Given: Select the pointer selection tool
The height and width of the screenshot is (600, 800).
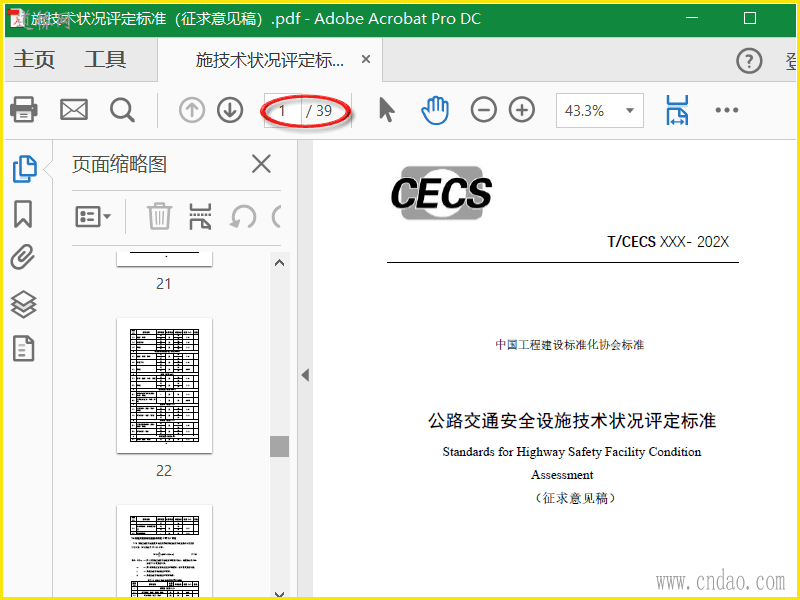Looking at the screenshot, I should (387, 110).
